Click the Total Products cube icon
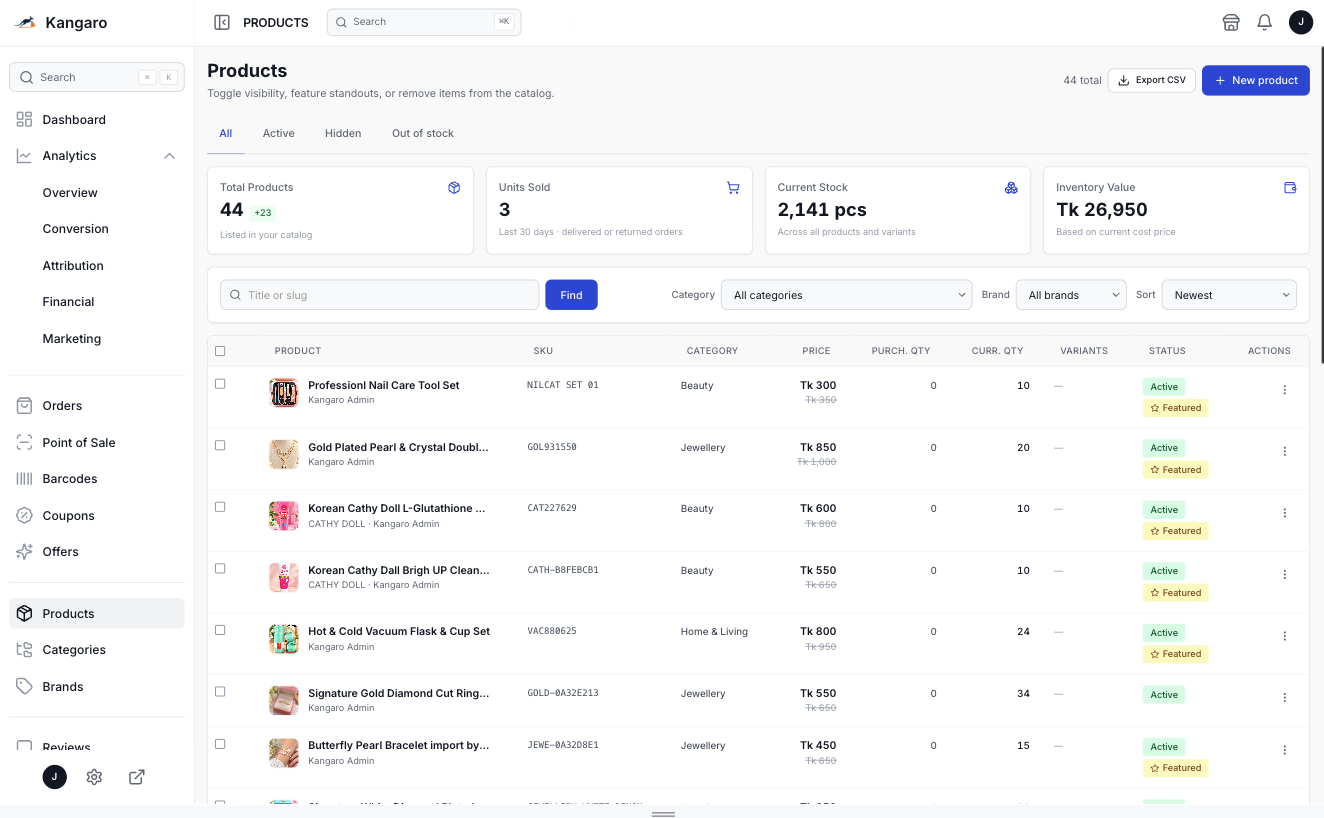Image resolution: width=1324 pixels, height=818 pixels. pyautogui.click(x=454, y=188)
